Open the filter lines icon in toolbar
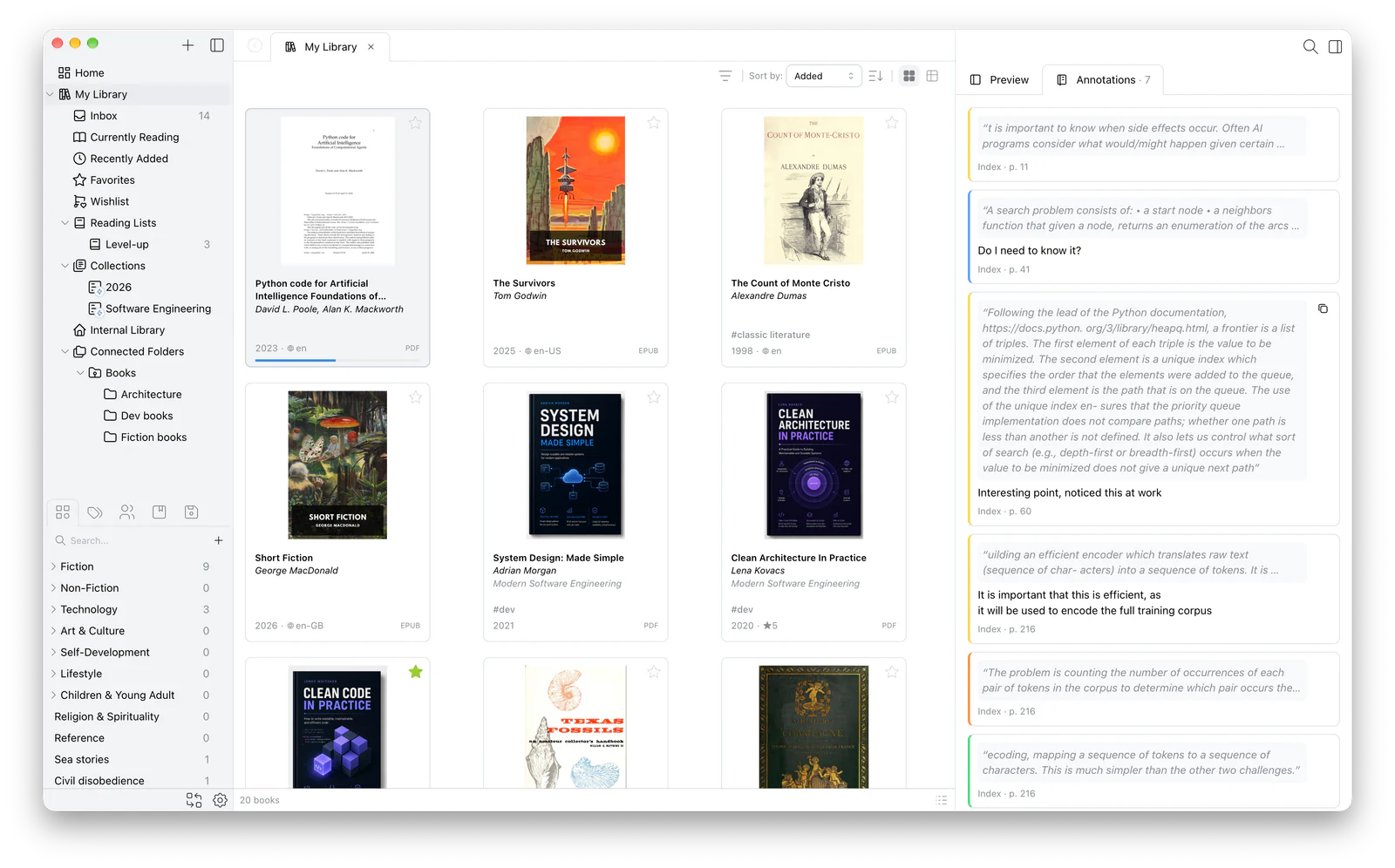This screenshot has height=868, width=1395. [x=725, y=76]
